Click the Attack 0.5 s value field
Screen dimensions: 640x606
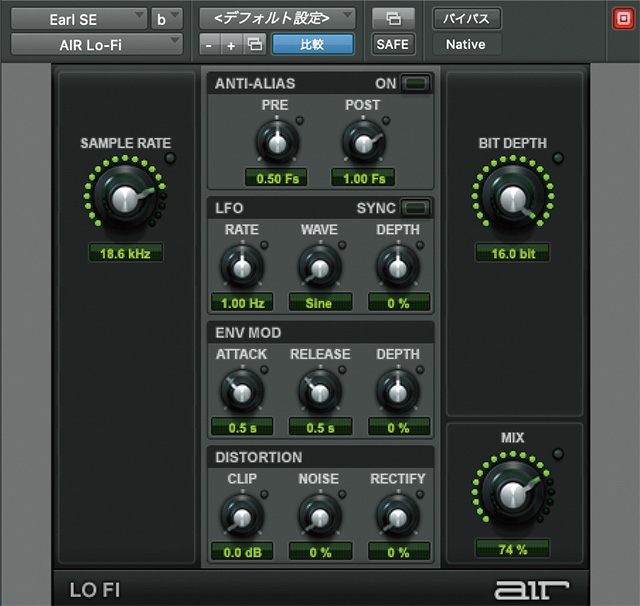[x=242, y=427]
